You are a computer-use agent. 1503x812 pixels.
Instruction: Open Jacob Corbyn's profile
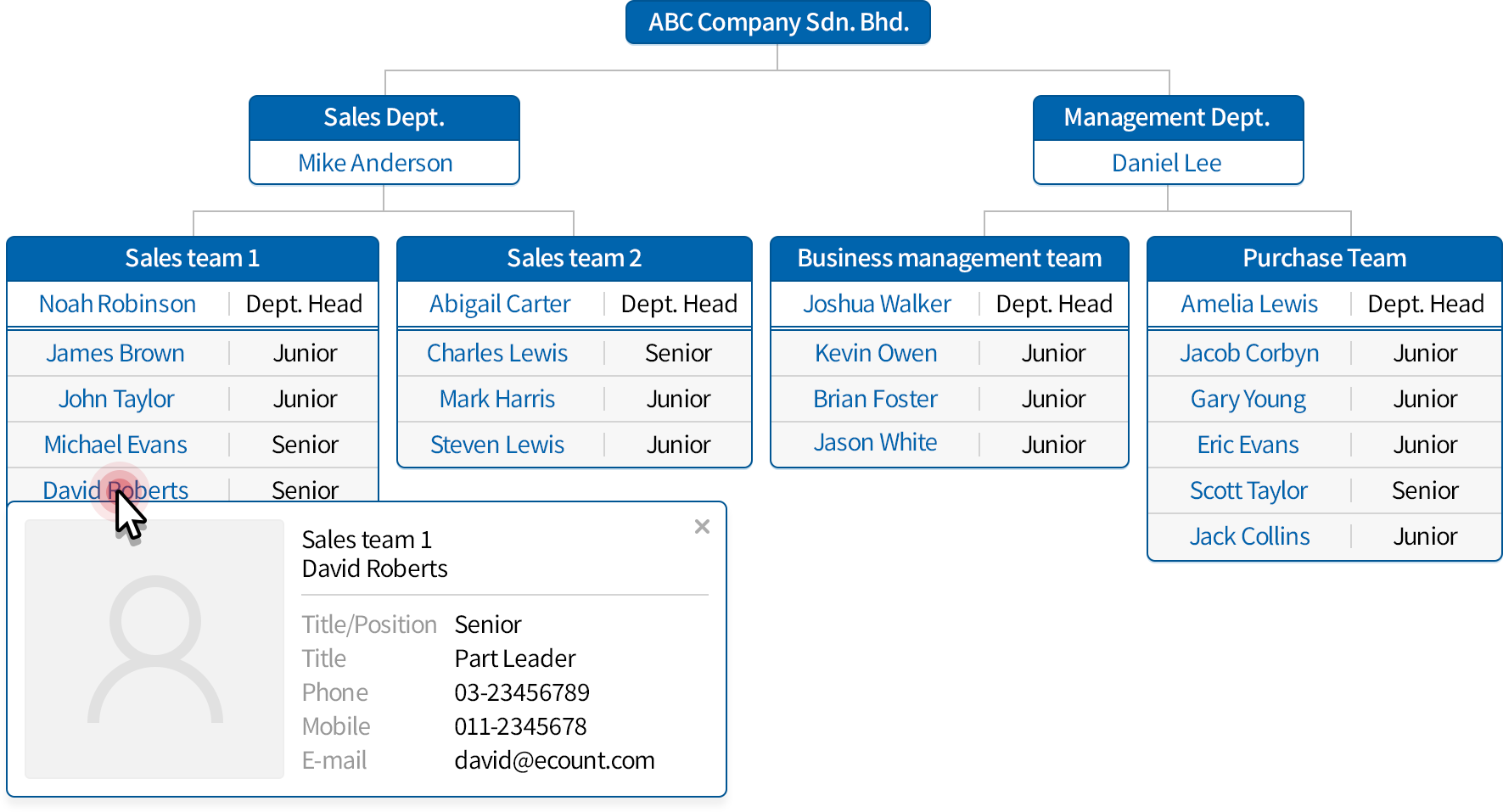coord(1248,353)
